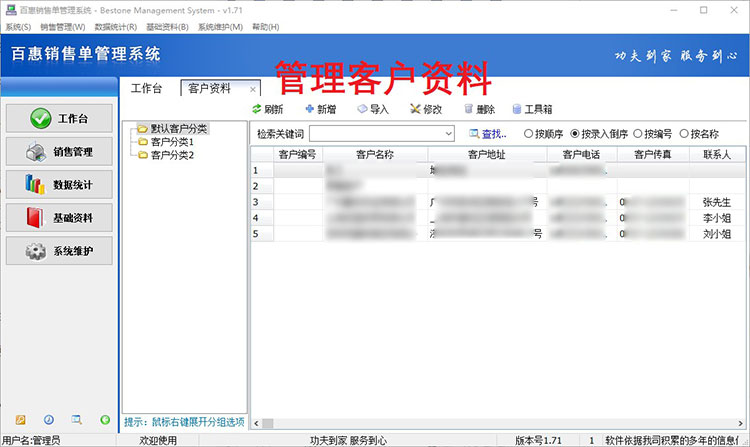750x447 pixels.
Task: Click the 版本号1.71 status bar entry
Action: click(538, 440)
